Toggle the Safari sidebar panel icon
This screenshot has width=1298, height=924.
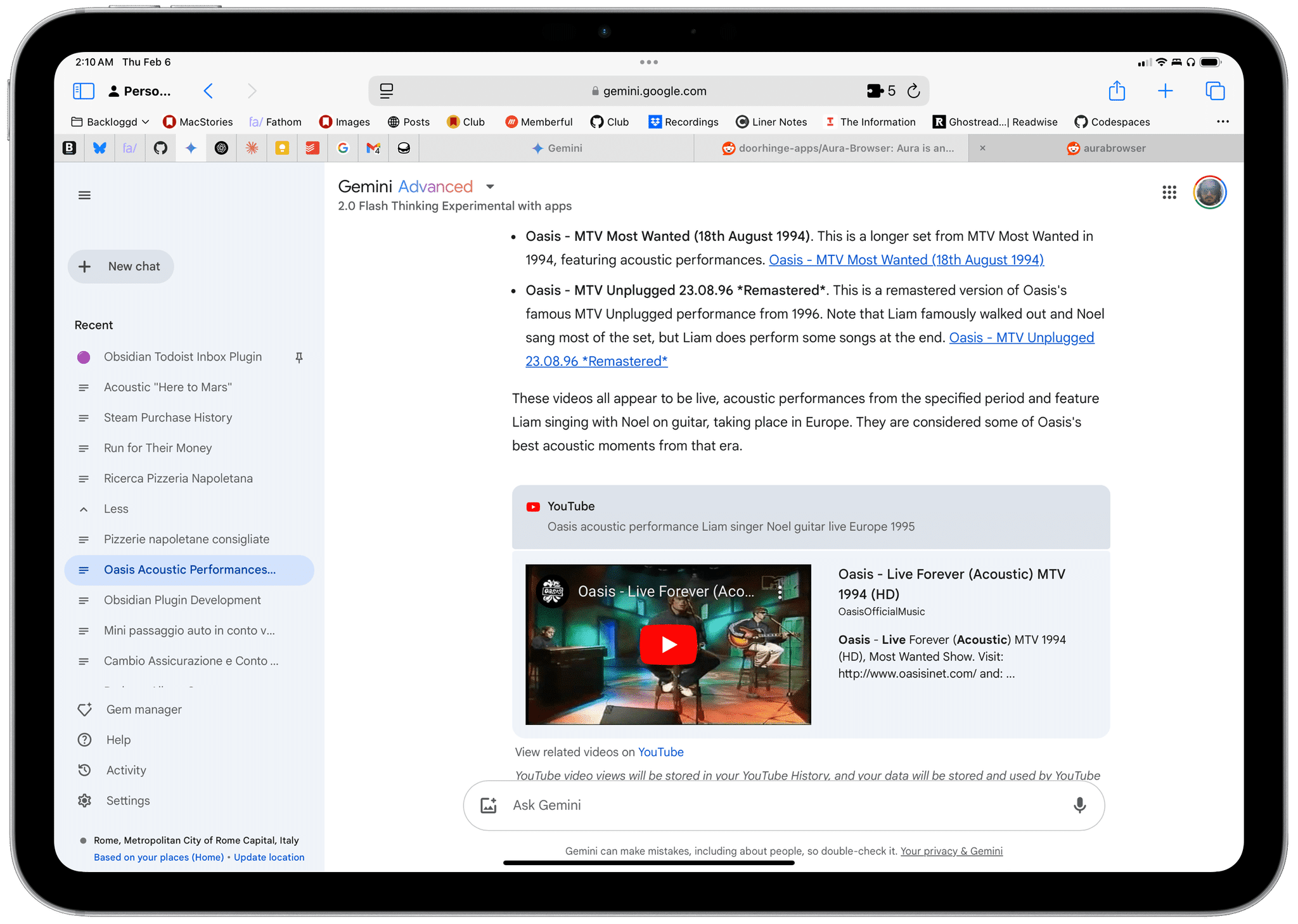click(84, 91)
